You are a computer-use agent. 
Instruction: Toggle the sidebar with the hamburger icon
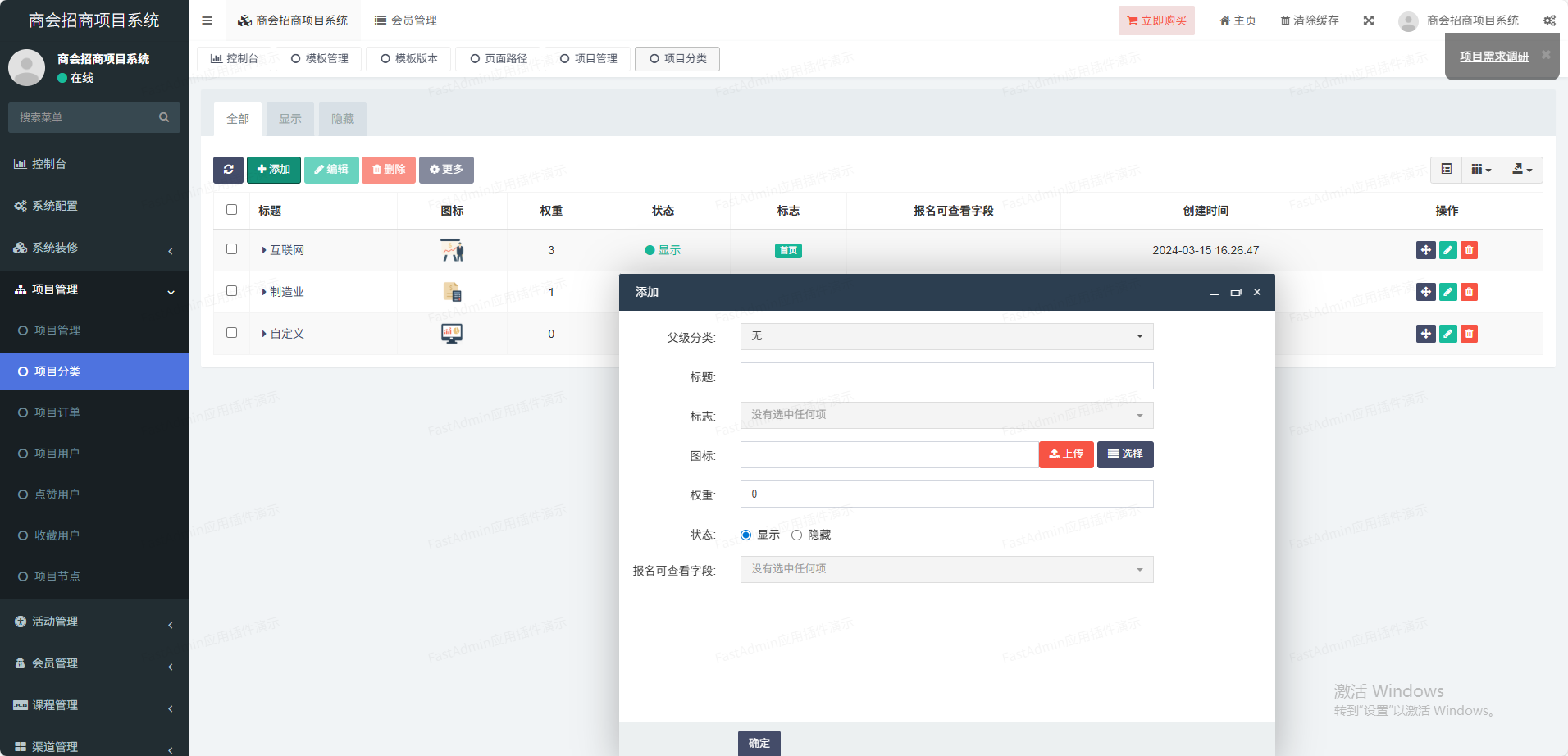[x=207, y=20]
